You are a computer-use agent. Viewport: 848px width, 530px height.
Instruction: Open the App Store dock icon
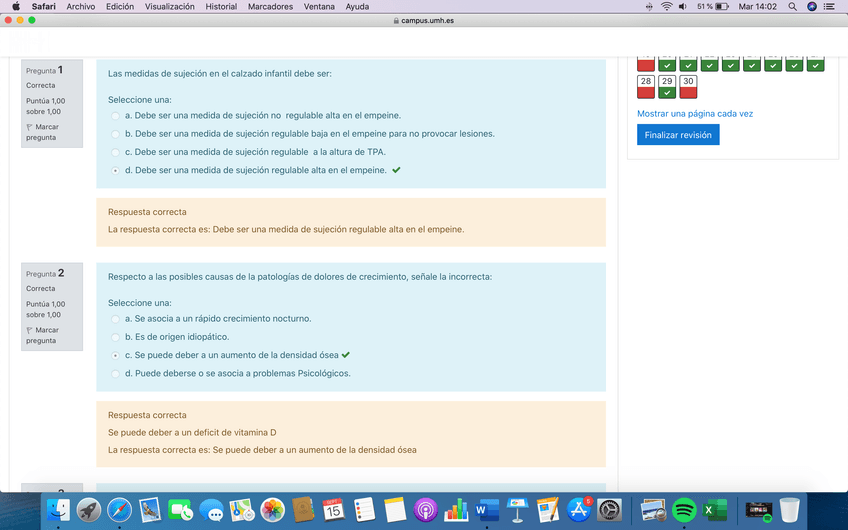click(578, 510)
